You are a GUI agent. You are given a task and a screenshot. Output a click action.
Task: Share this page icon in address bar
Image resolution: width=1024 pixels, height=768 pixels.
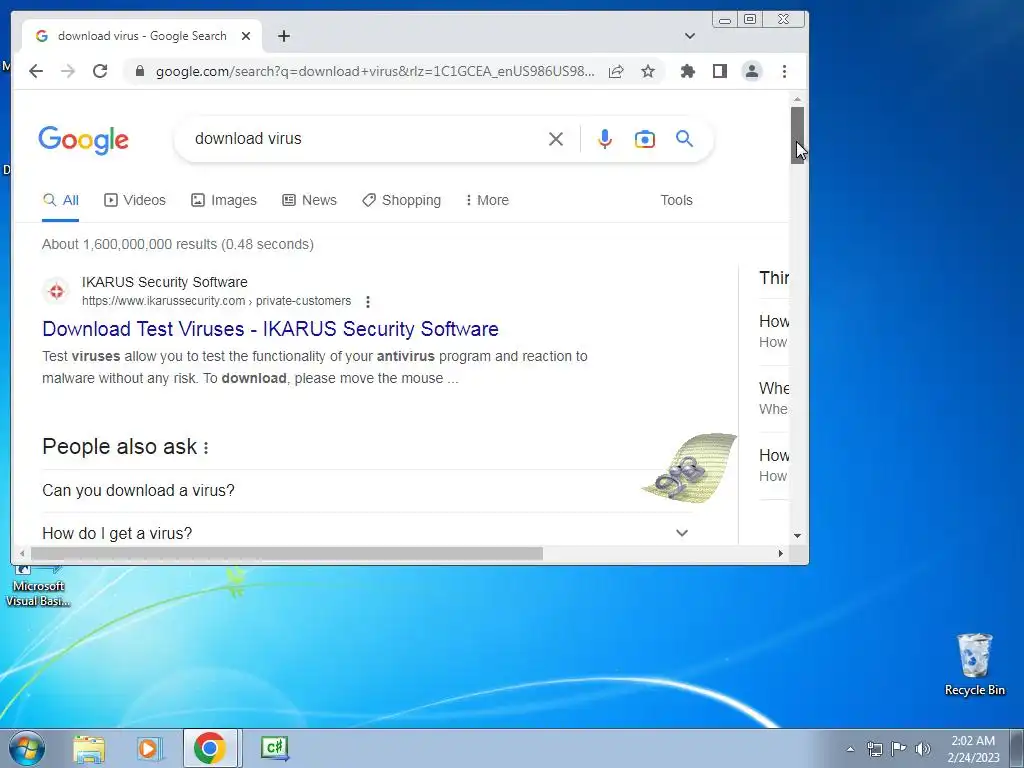click(616, 71)
